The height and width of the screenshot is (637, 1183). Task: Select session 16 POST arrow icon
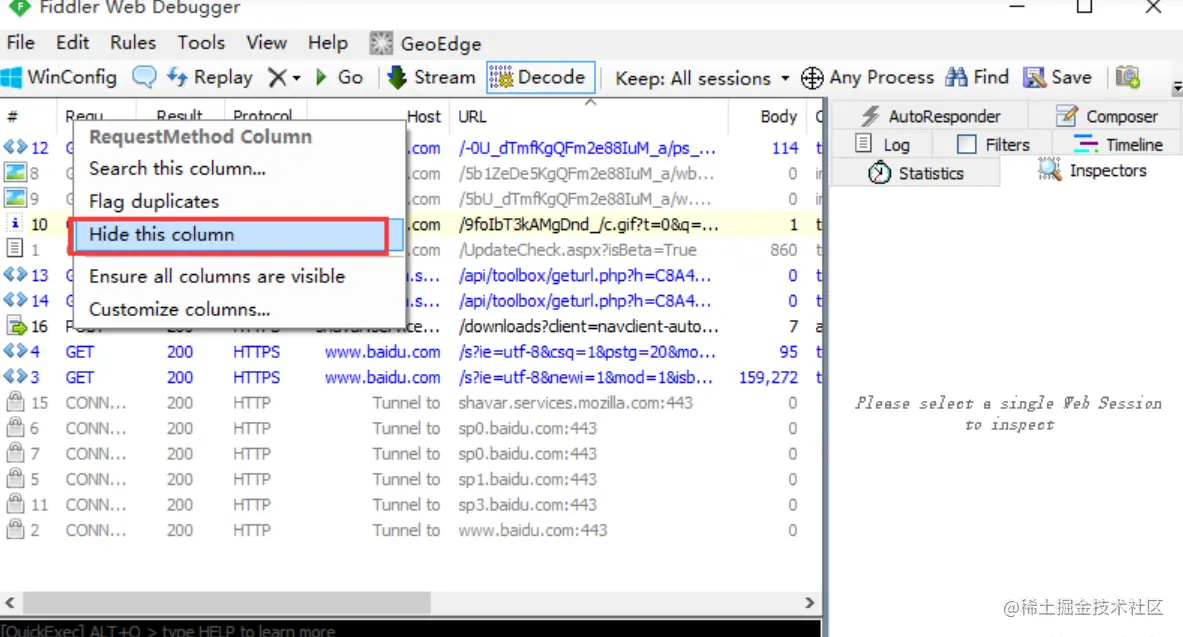[x=16, y=326]
